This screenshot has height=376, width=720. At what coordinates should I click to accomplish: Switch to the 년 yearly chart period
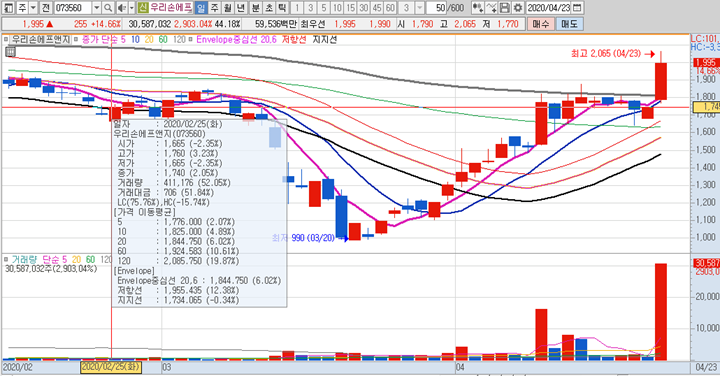241,8
